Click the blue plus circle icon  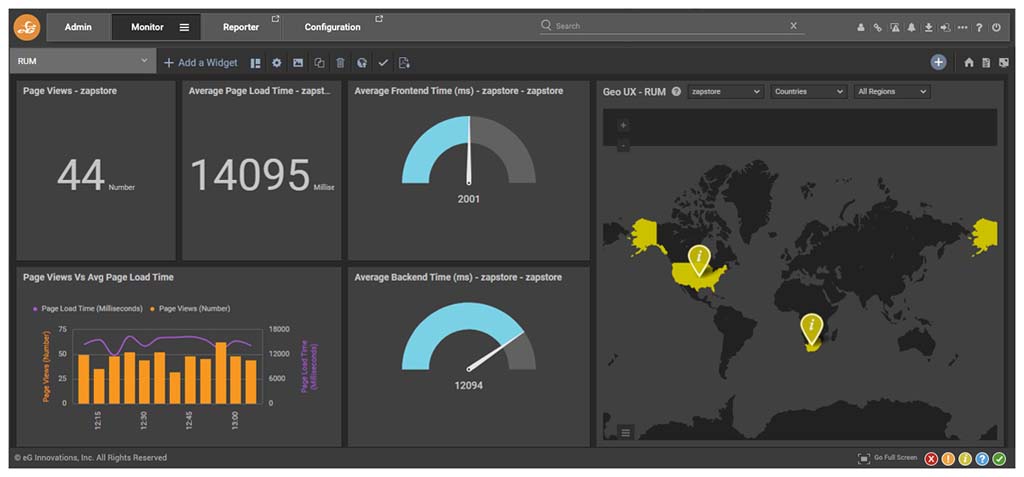pos(938,62)
